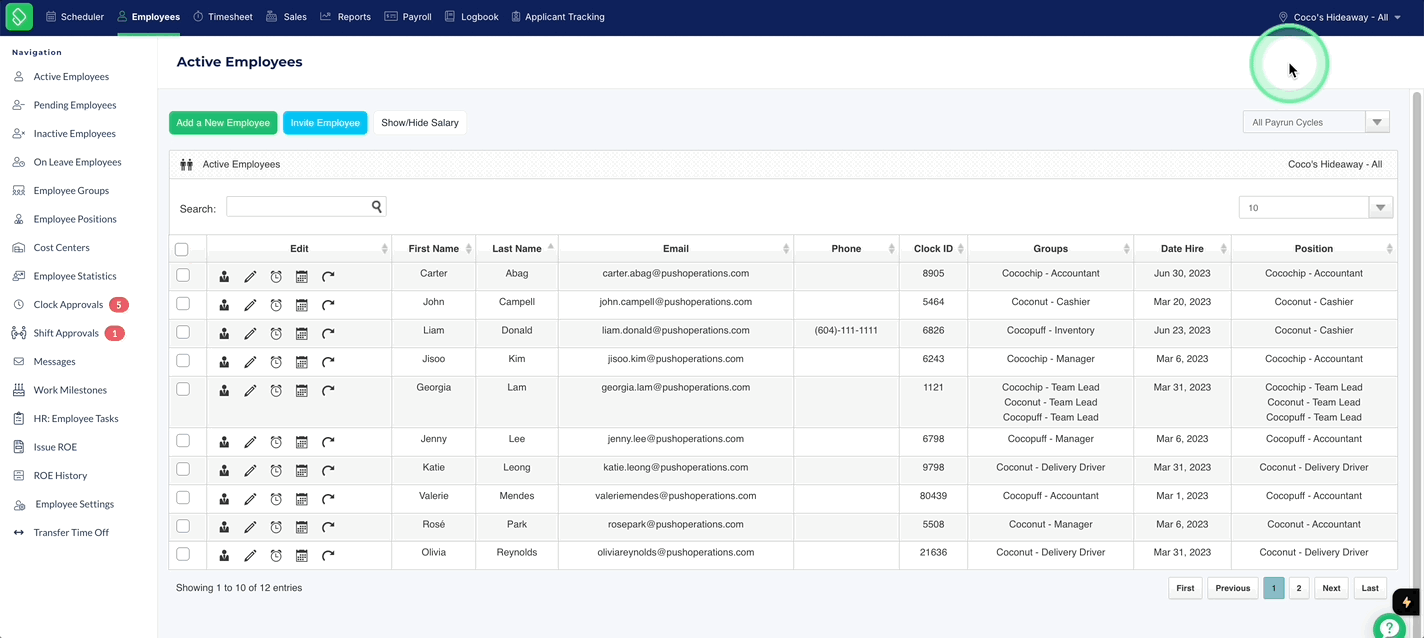This screenshot has height=638, width=1424.
Task: Click the green Push logo in top bar
Action: 19,16
